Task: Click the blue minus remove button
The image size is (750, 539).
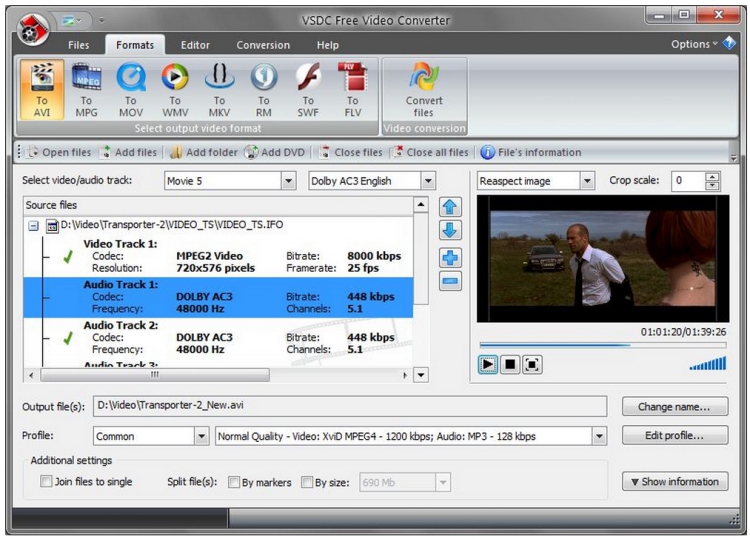Action: [x=450, y=281]
